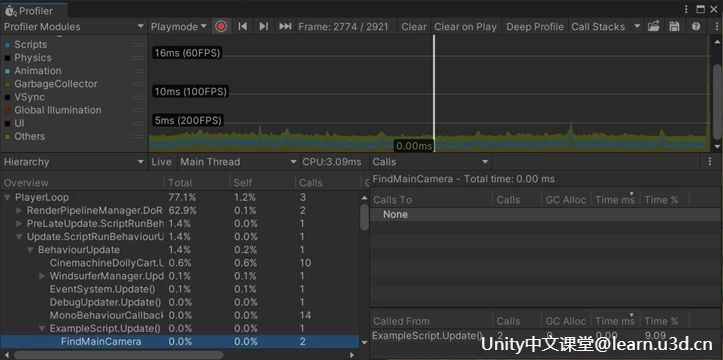Viewport: 723px width, 360px height.
Task: Click the Call Stacks button
Action: click(598, 27)
